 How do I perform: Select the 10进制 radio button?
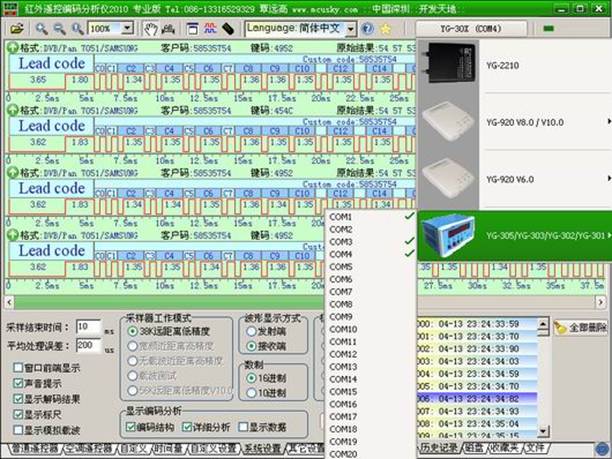click(x=249, y=393)
